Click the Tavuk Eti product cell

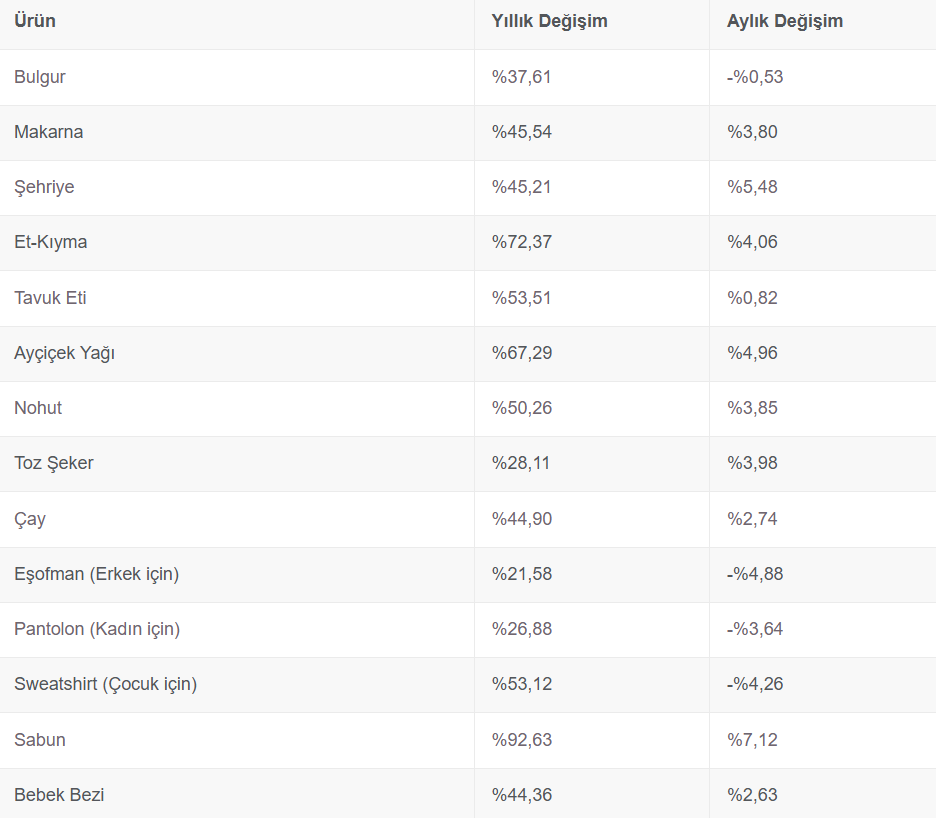point(50,298)
